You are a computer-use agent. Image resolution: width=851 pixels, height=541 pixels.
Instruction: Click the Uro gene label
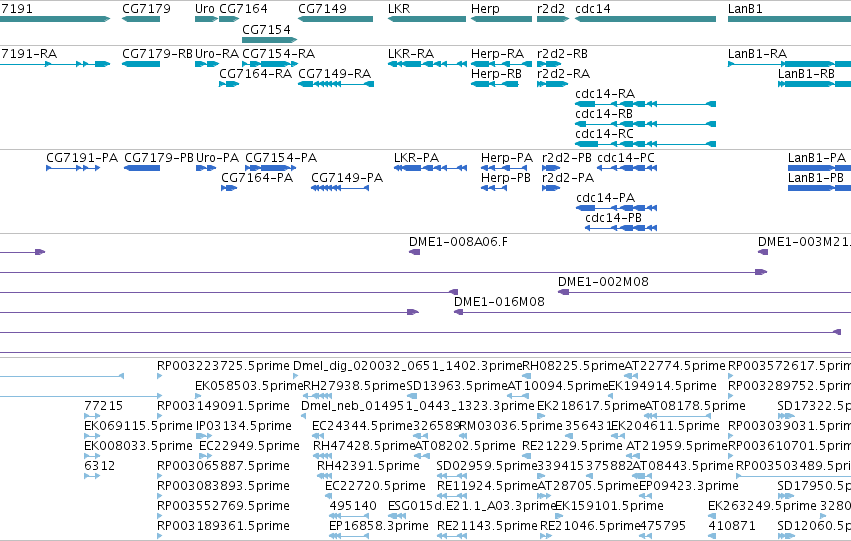[x=205, y=9]
